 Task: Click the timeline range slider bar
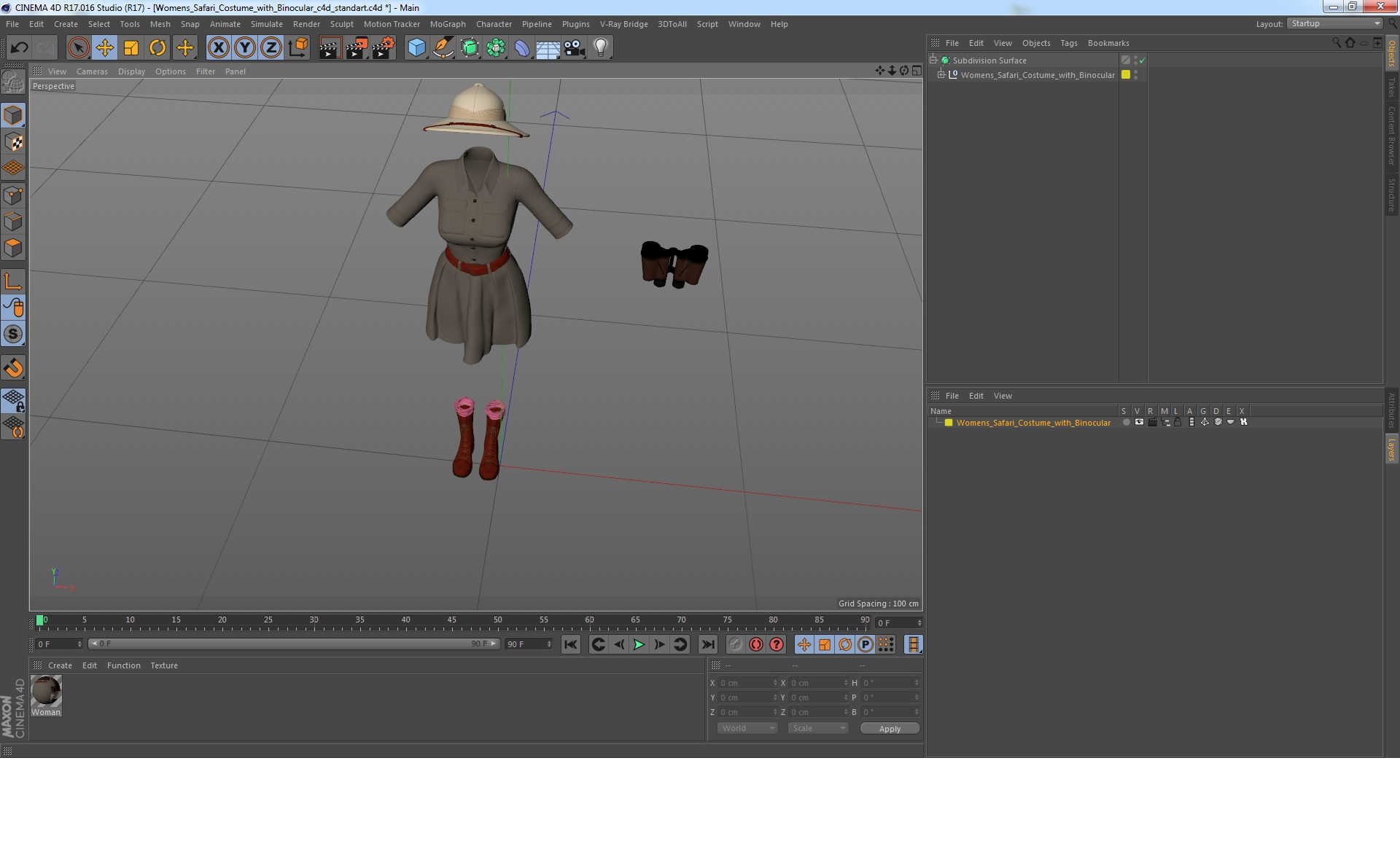point(294,644)
